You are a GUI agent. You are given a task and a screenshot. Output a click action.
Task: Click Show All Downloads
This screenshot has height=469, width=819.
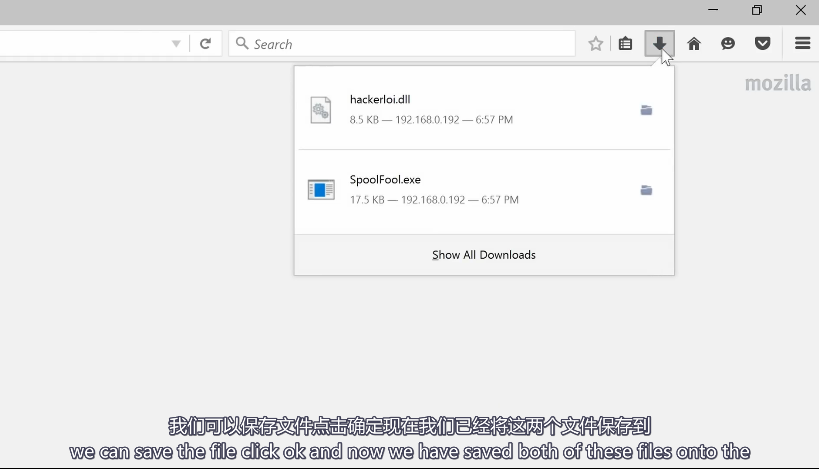pyautogui.click(x=484, y=255)
